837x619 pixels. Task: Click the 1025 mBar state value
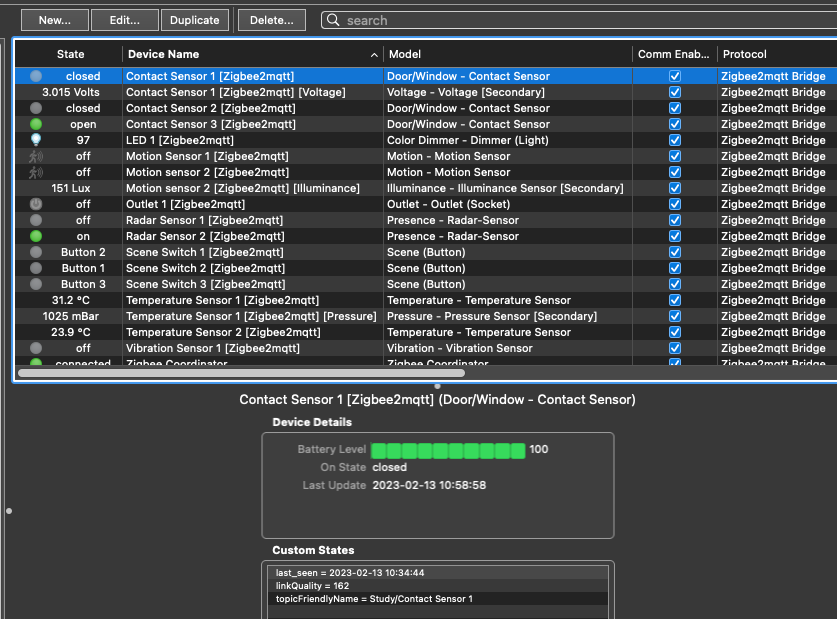tap(70, 316)
